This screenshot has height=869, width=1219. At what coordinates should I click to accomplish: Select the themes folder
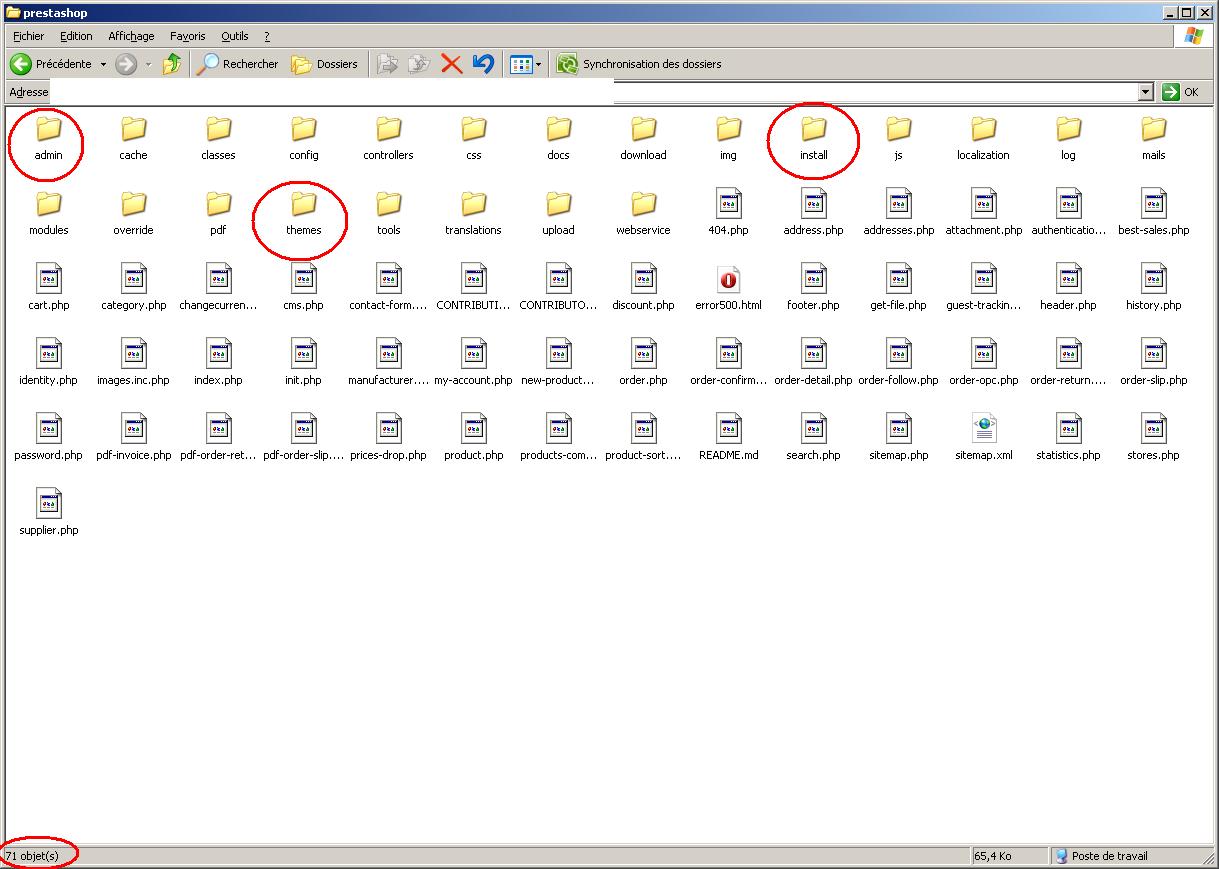303,213
